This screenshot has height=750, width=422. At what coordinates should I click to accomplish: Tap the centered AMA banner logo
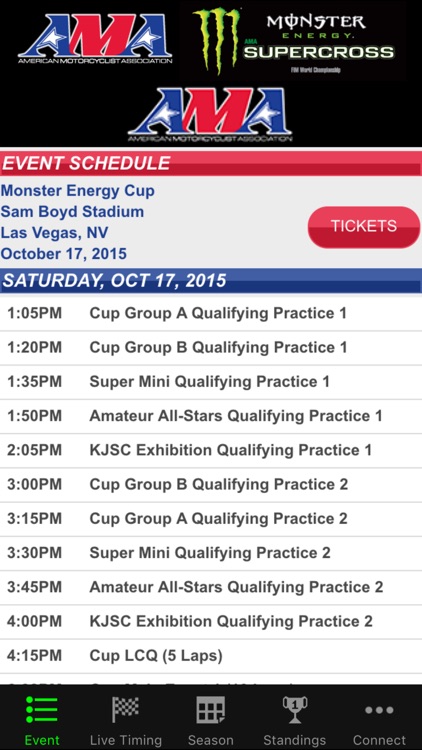coord(210,114)
